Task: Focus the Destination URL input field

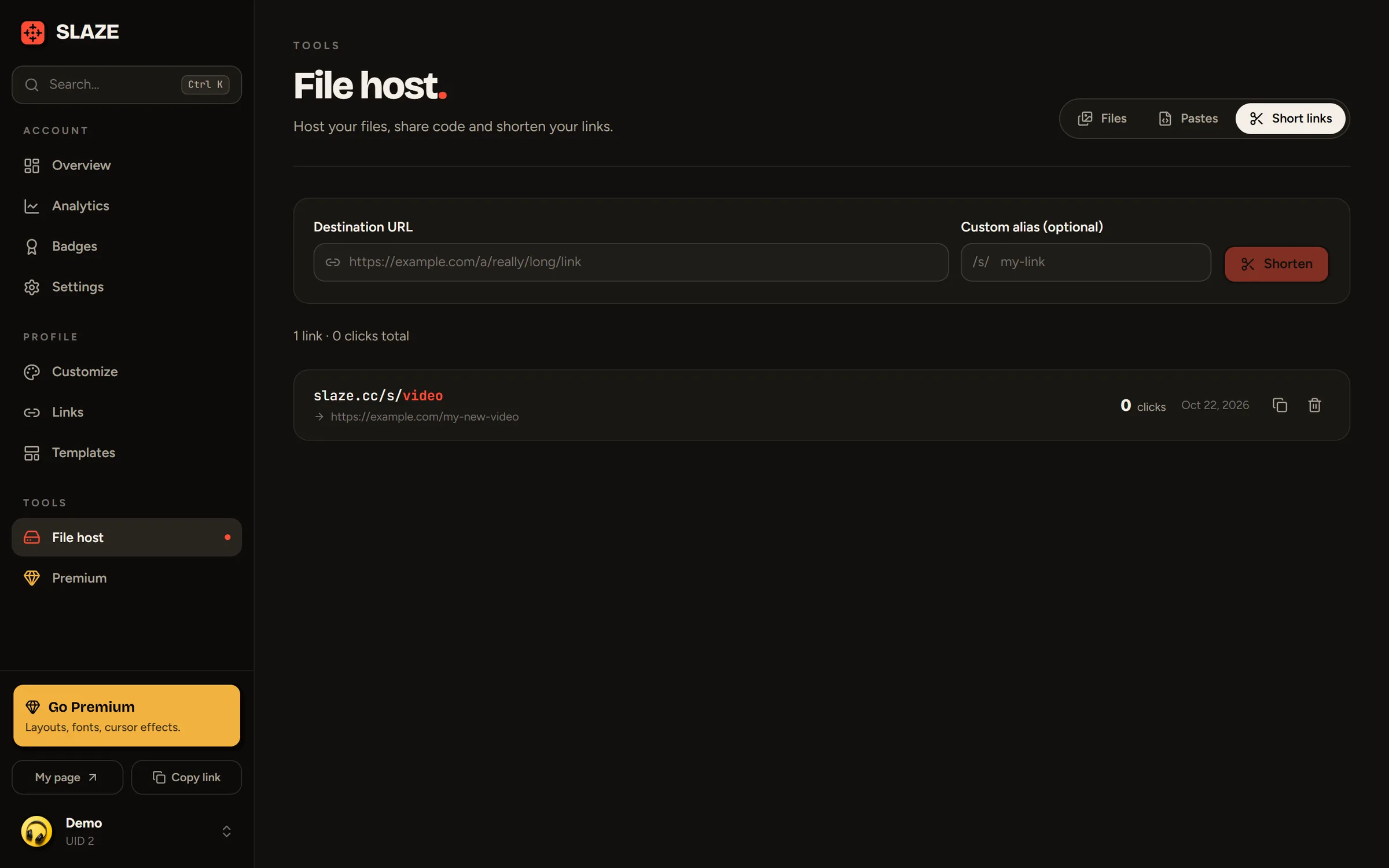Action: tap(631, 262)
